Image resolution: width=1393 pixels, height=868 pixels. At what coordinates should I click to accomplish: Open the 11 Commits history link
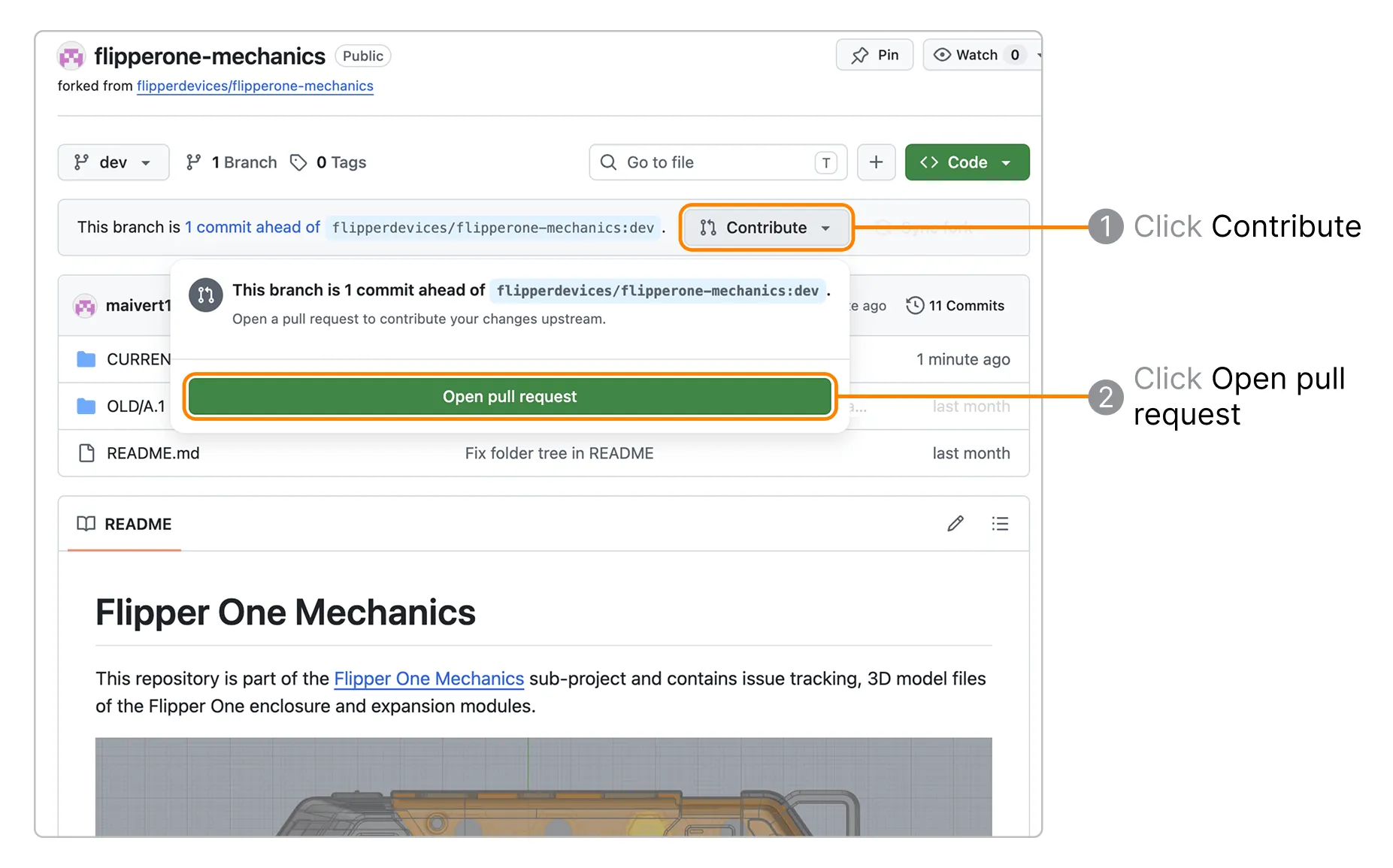pyautogui.click(x=955, y=305)
